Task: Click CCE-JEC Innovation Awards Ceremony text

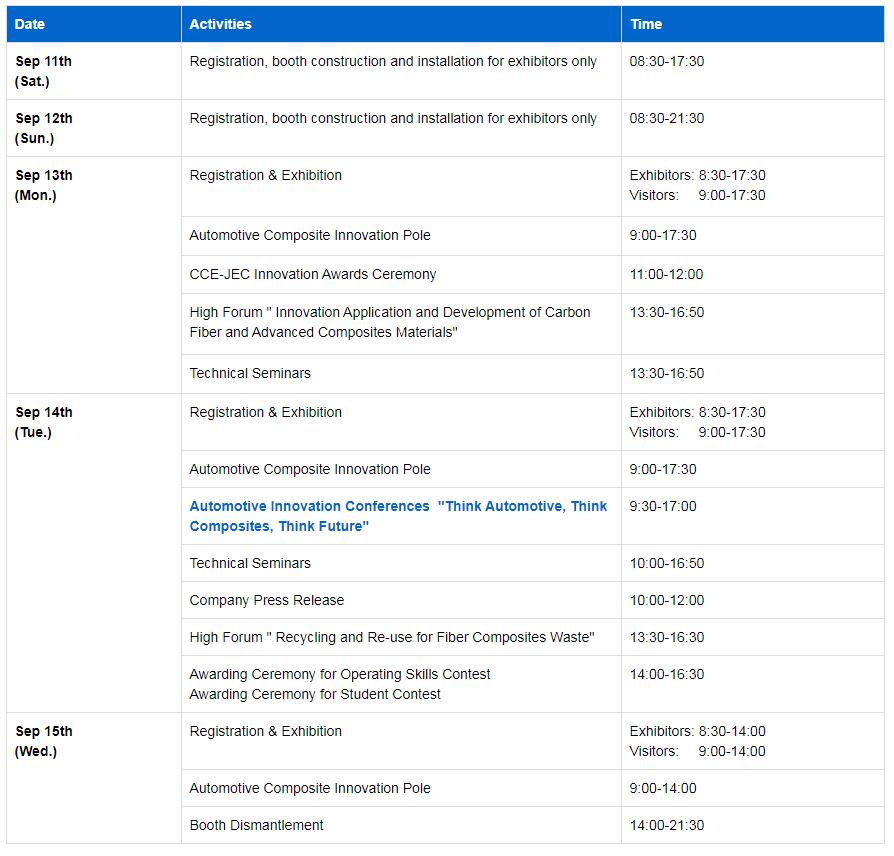Action: coord(313,274)
